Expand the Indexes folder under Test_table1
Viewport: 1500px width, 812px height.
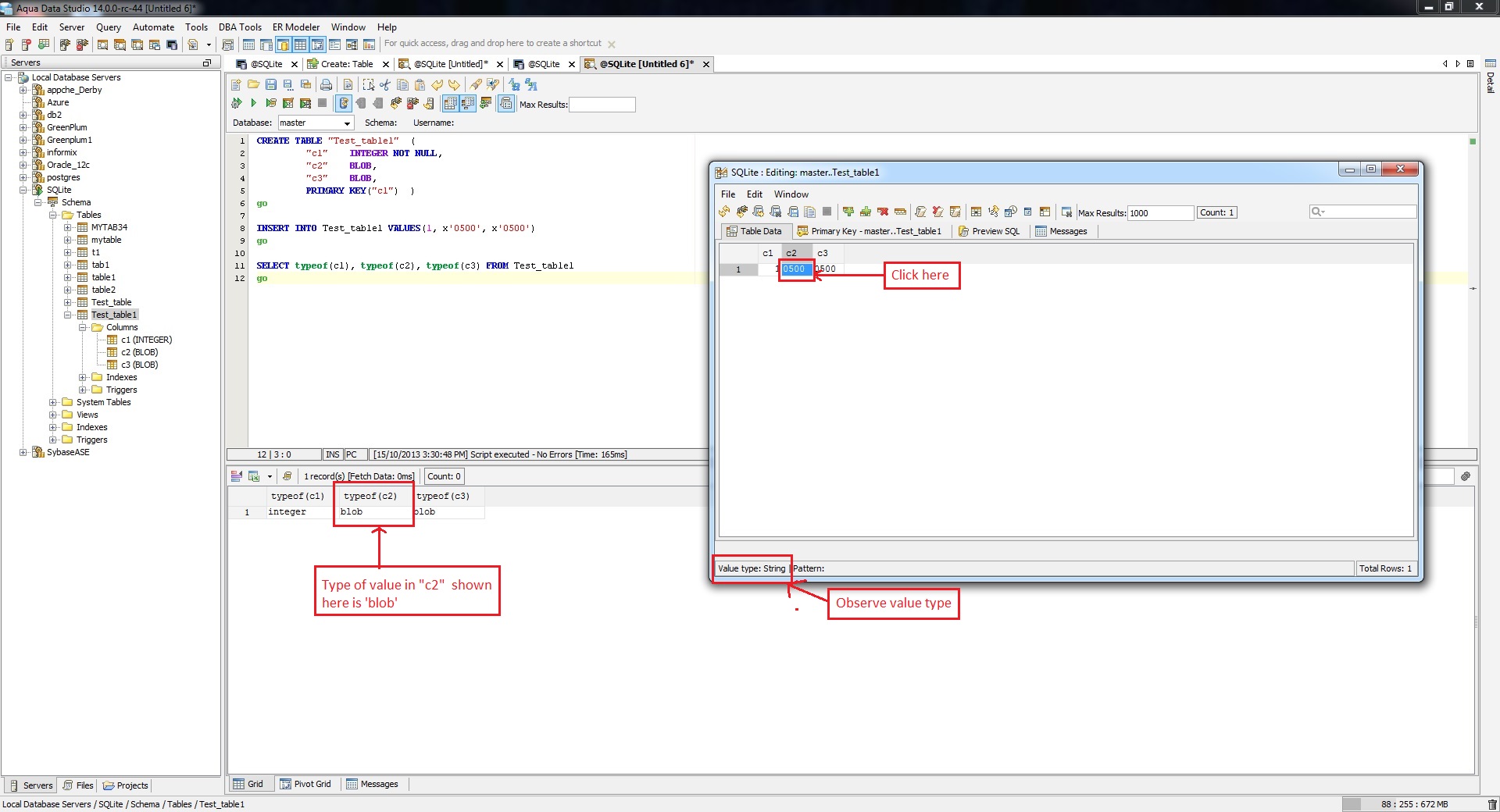[83, 377]
